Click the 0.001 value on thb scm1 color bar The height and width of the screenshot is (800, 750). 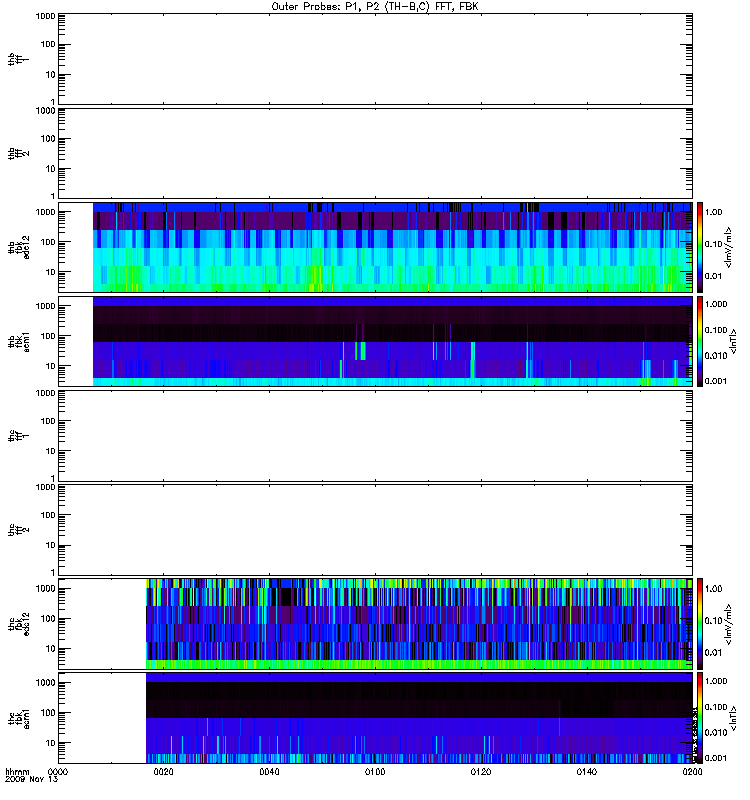click(716, 381)
